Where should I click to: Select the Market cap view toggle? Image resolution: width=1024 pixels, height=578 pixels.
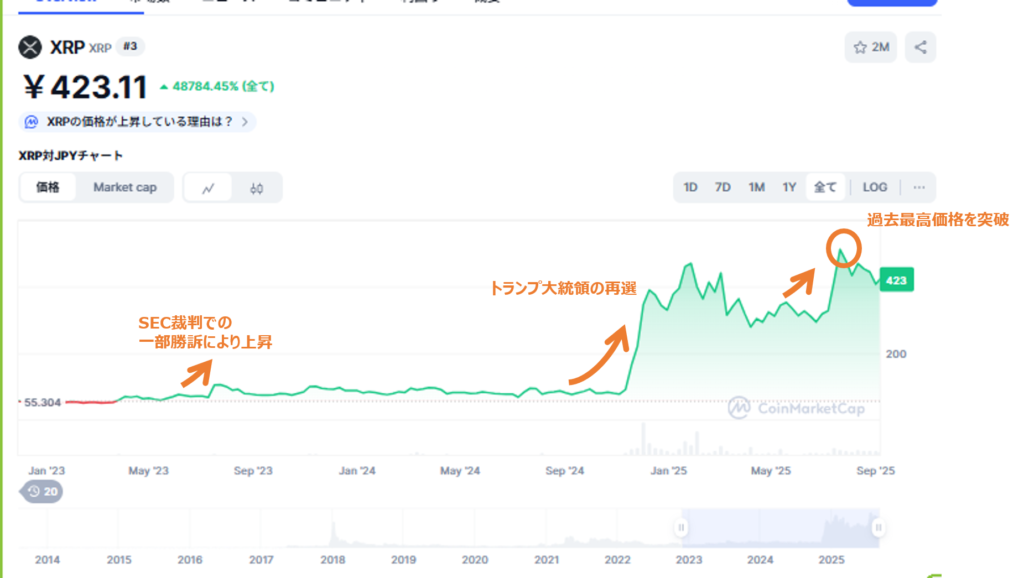pyautogui.click(x=125, y=187)
